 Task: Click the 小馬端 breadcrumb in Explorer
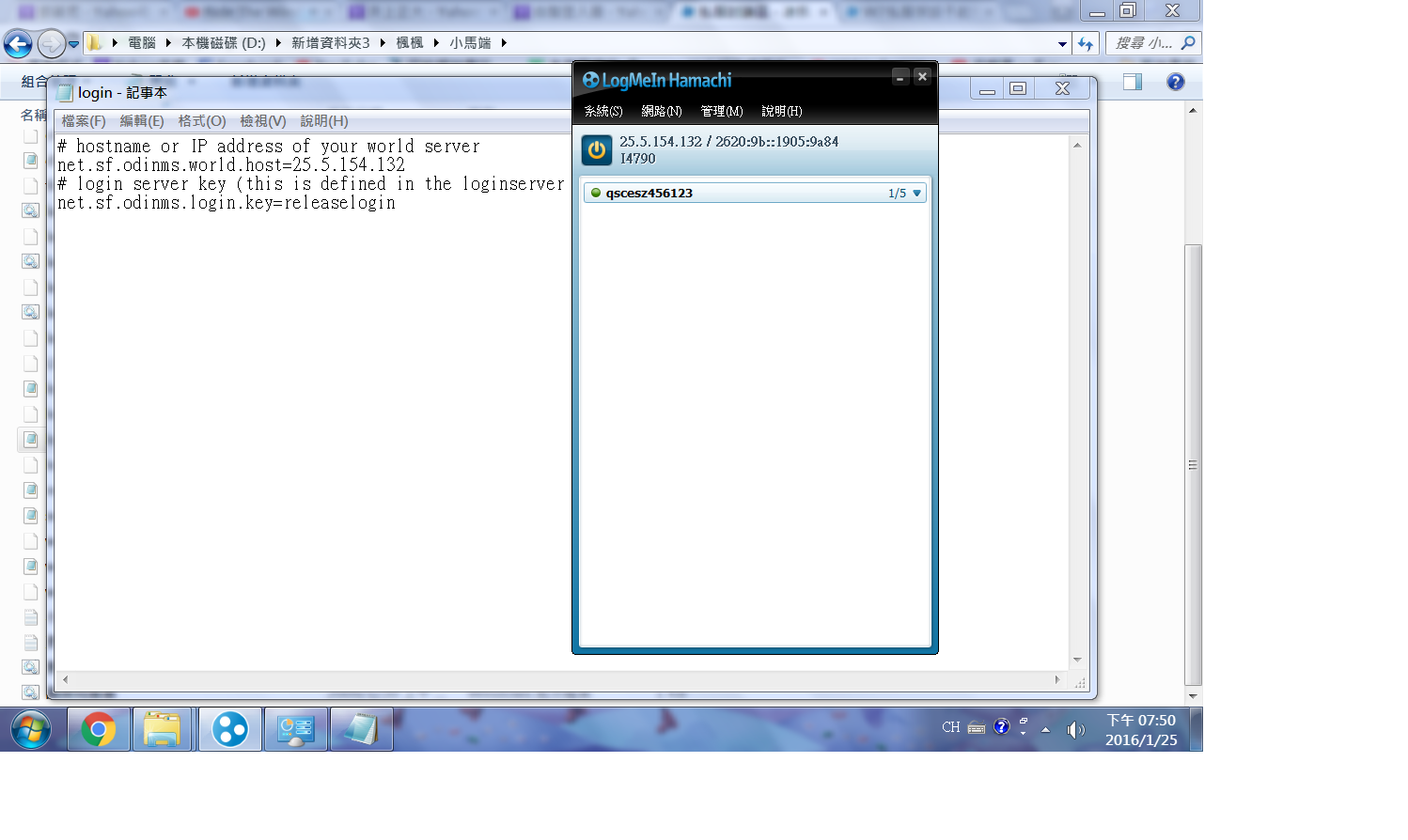click(470, 43)
